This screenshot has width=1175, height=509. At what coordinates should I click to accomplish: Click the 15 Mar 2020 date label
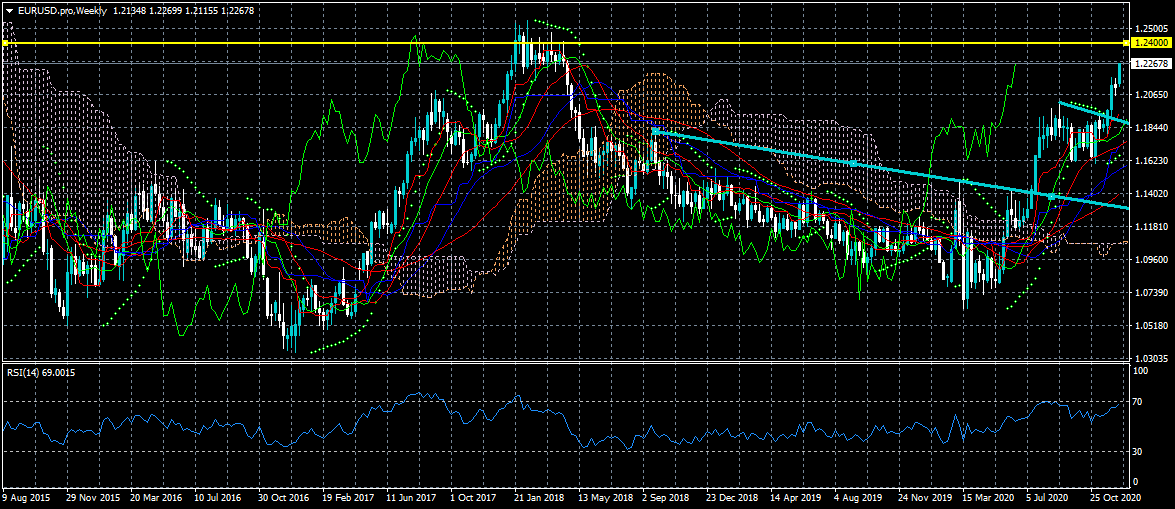(989, 497)
